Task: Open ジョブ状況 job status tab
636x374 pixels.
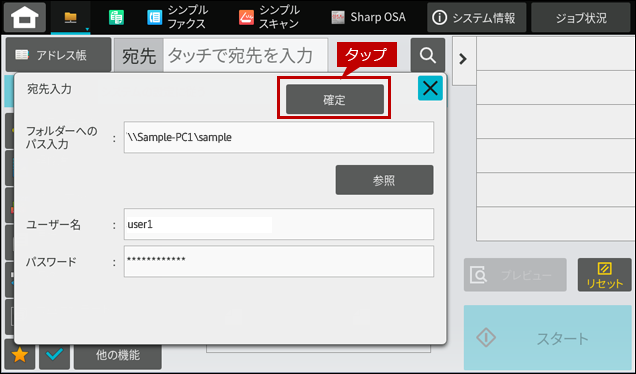Action: 581,17
